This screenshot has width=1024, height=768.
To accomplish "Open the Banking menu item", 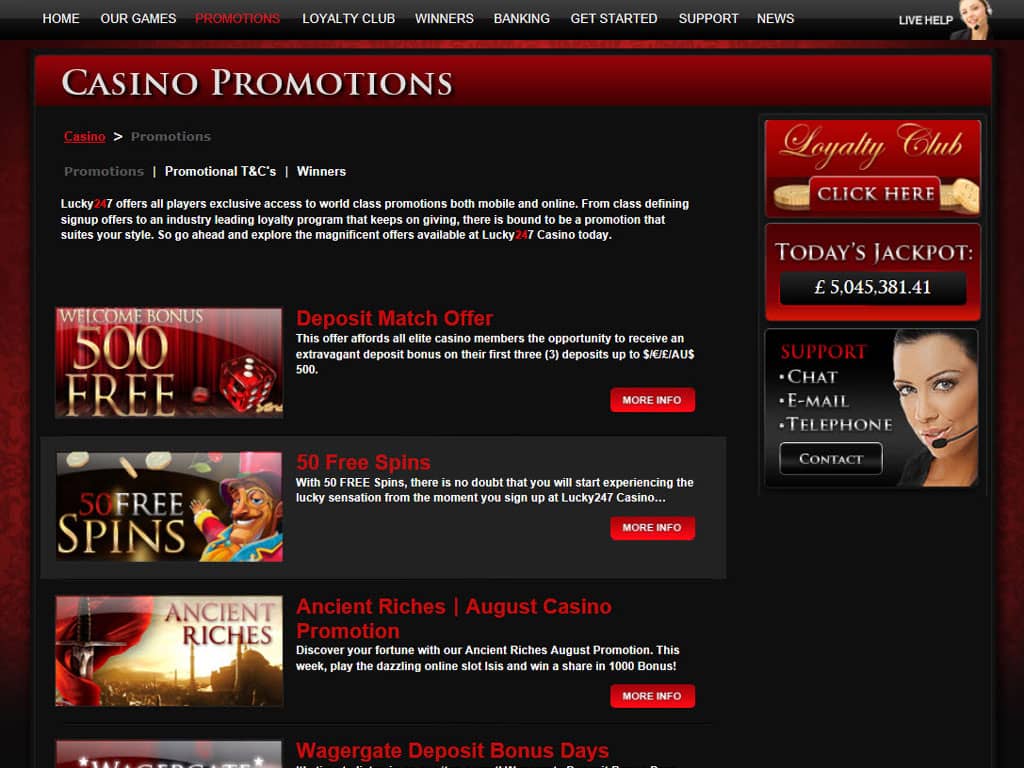I will click(521, 19).
